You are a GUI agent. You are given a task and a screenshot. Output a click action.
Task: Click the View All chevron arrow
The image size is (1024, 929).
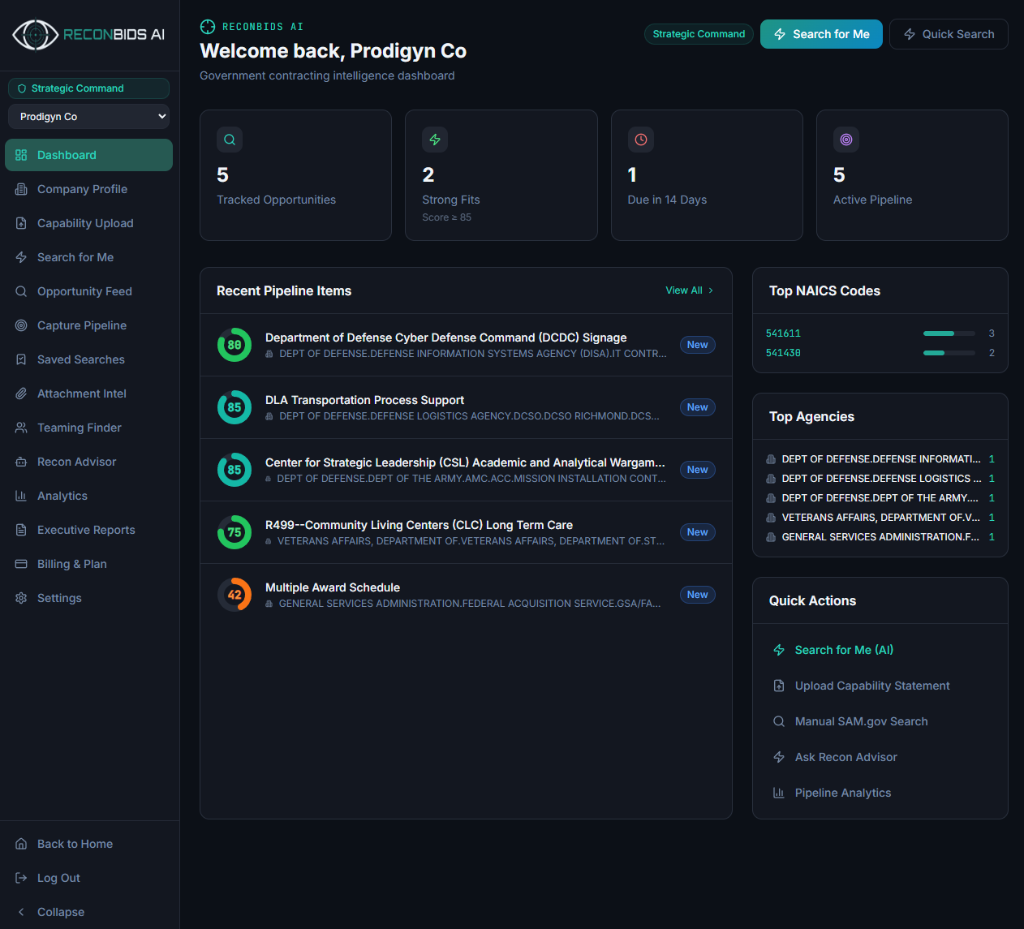tap(711, 291)
